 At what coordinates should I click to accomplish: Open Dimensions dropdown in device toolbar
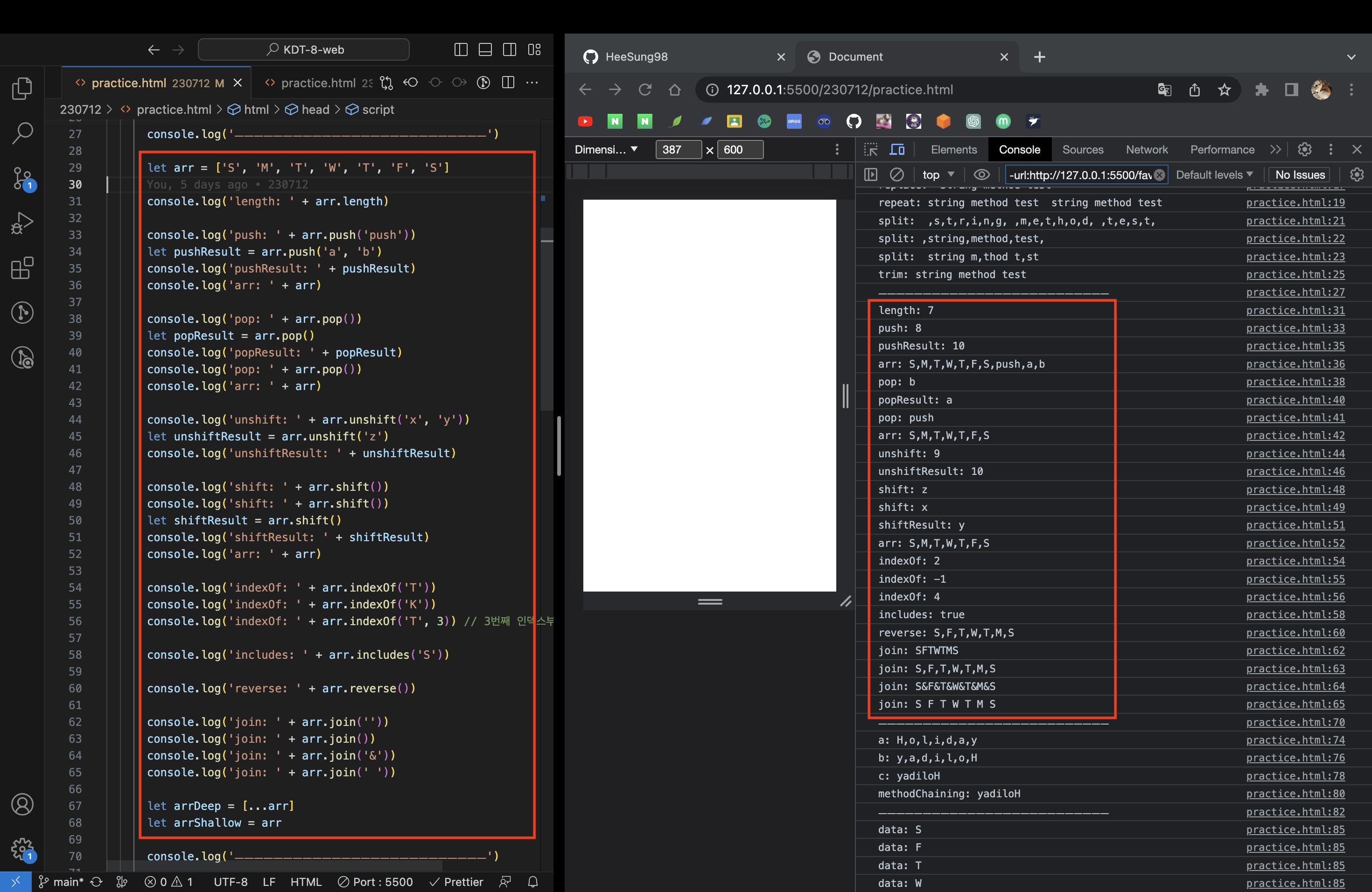[607, 149]
